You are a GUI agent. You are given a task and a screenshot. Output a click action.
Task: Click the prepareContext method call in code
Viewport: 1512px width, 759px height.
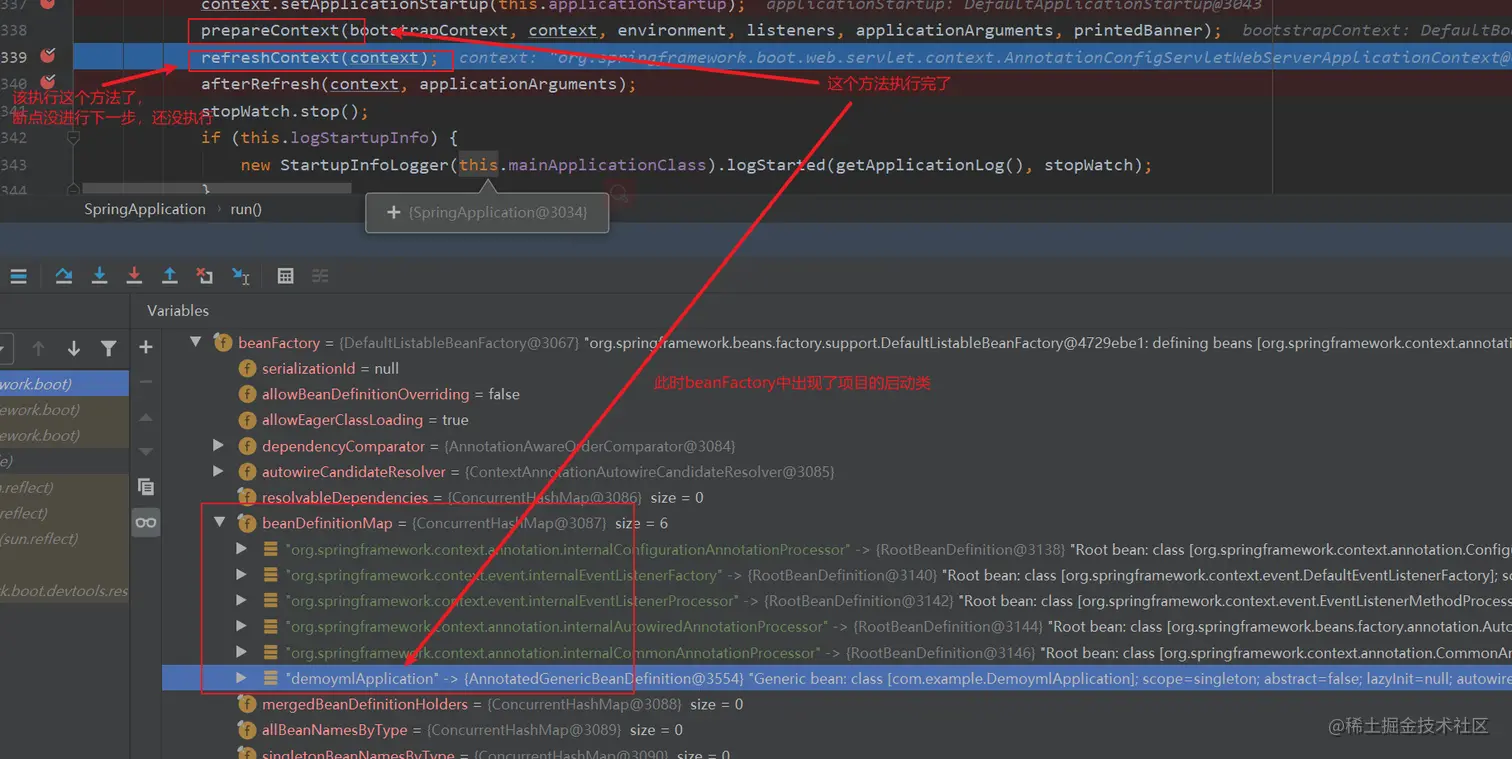point(270,30)
